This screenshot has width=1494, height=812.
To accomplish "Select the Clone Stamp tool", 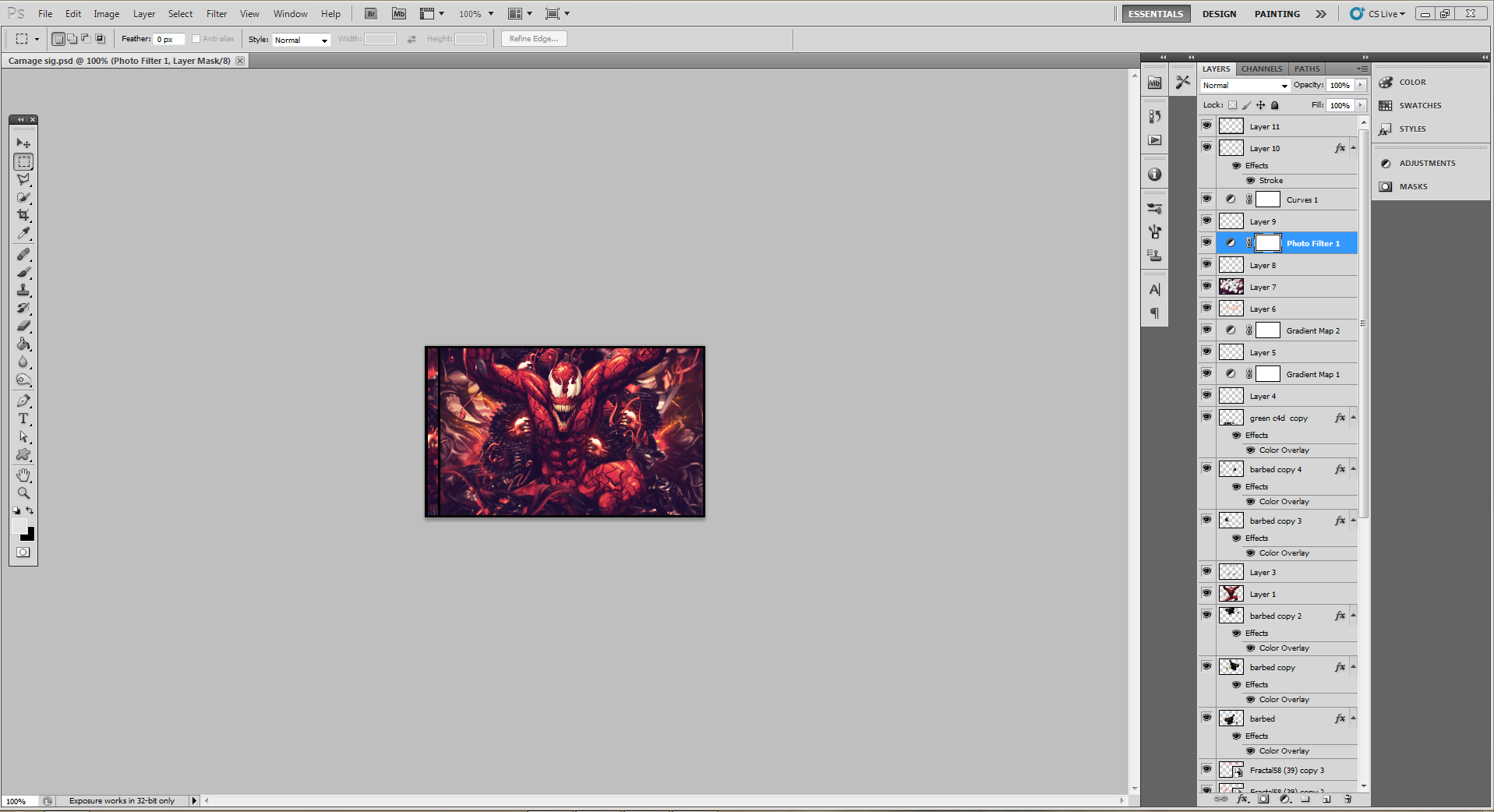I will tap(23, 290).
